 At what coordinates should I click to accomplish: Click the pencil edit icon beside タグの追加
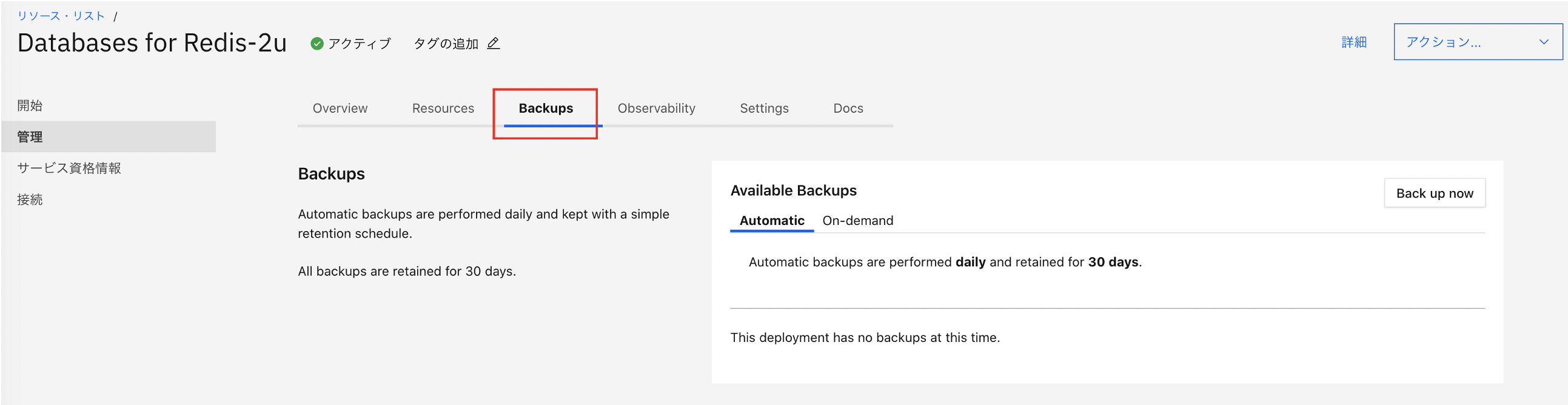pyautogui.click(x=493, y=43)
